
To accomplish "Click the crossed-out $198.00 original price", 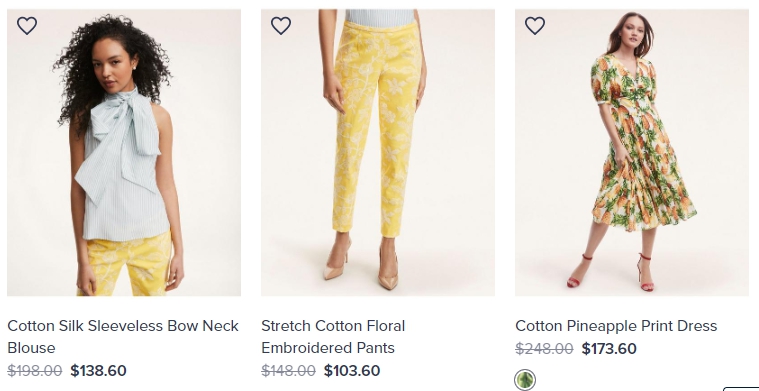I will click(x=35, y=371).
